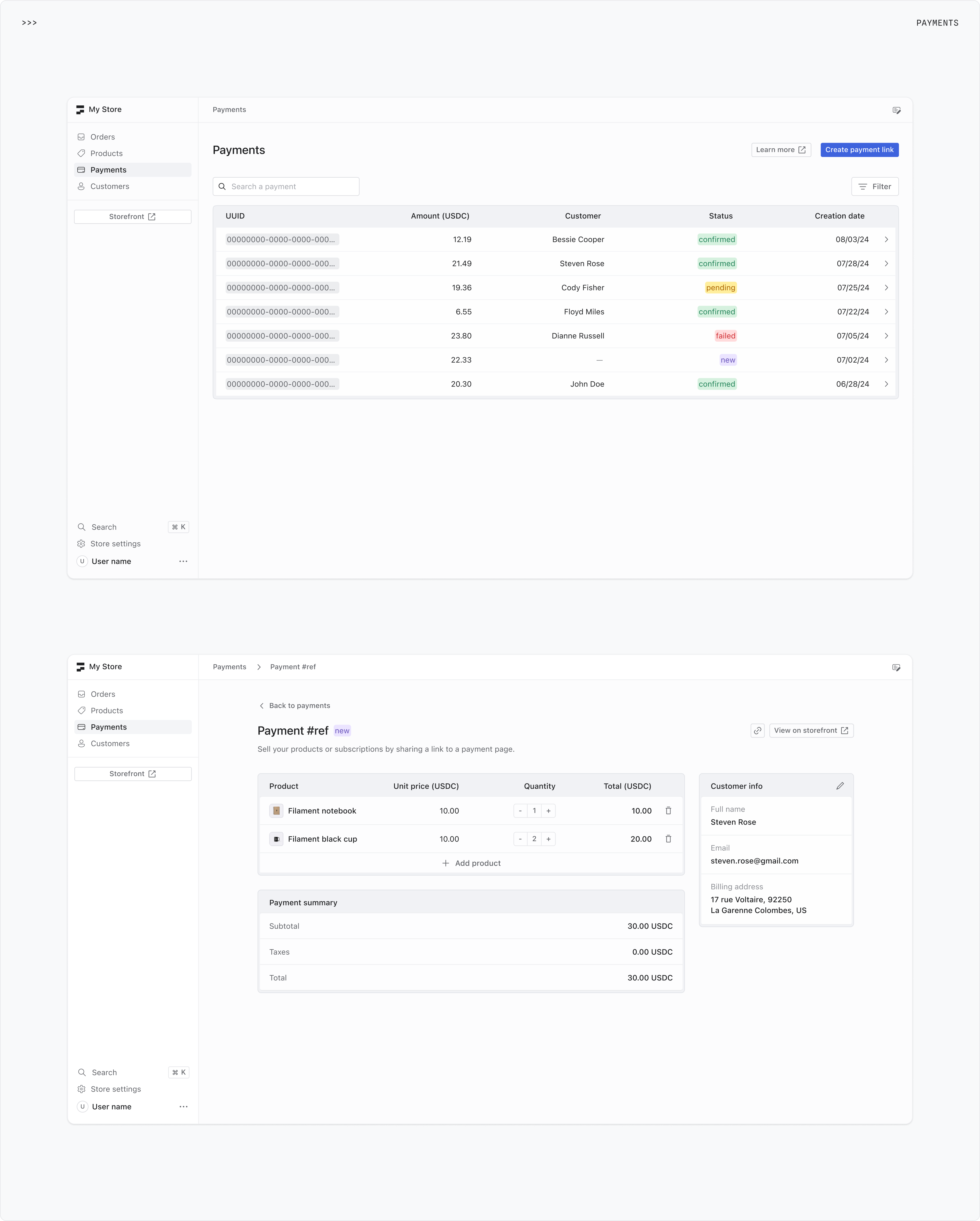Expand Cody Fisher pending payment details
980x1221 pixels.
click(887, 288)
